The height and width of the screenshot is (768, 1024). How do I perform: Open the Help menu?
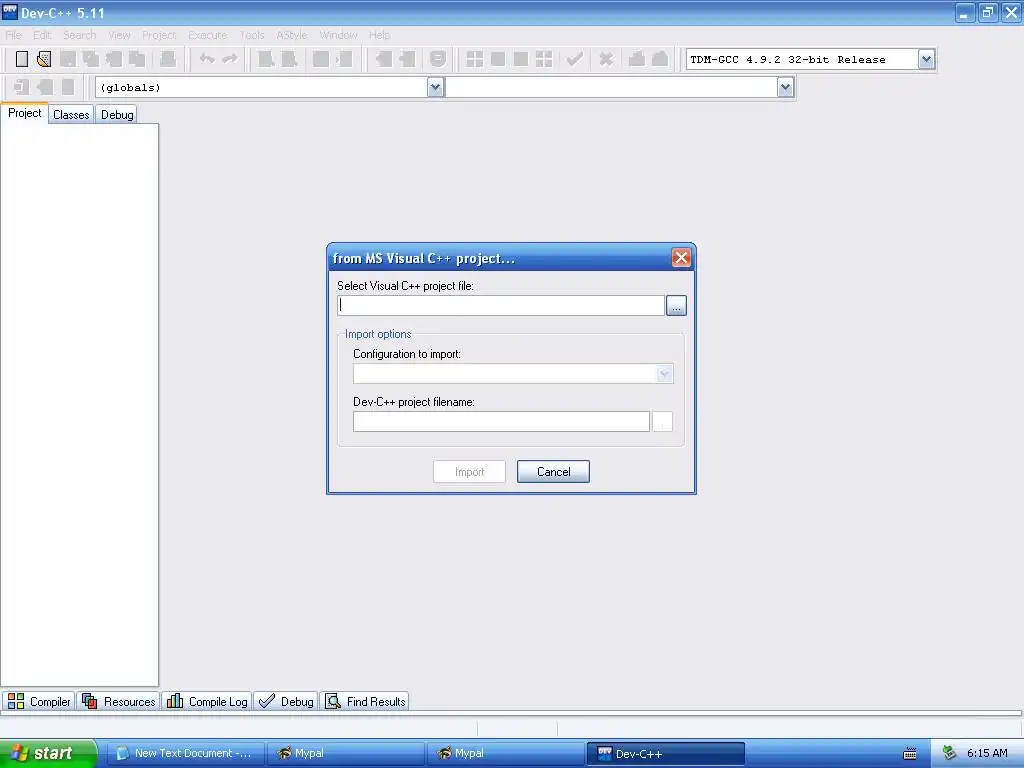pos(379,35)
